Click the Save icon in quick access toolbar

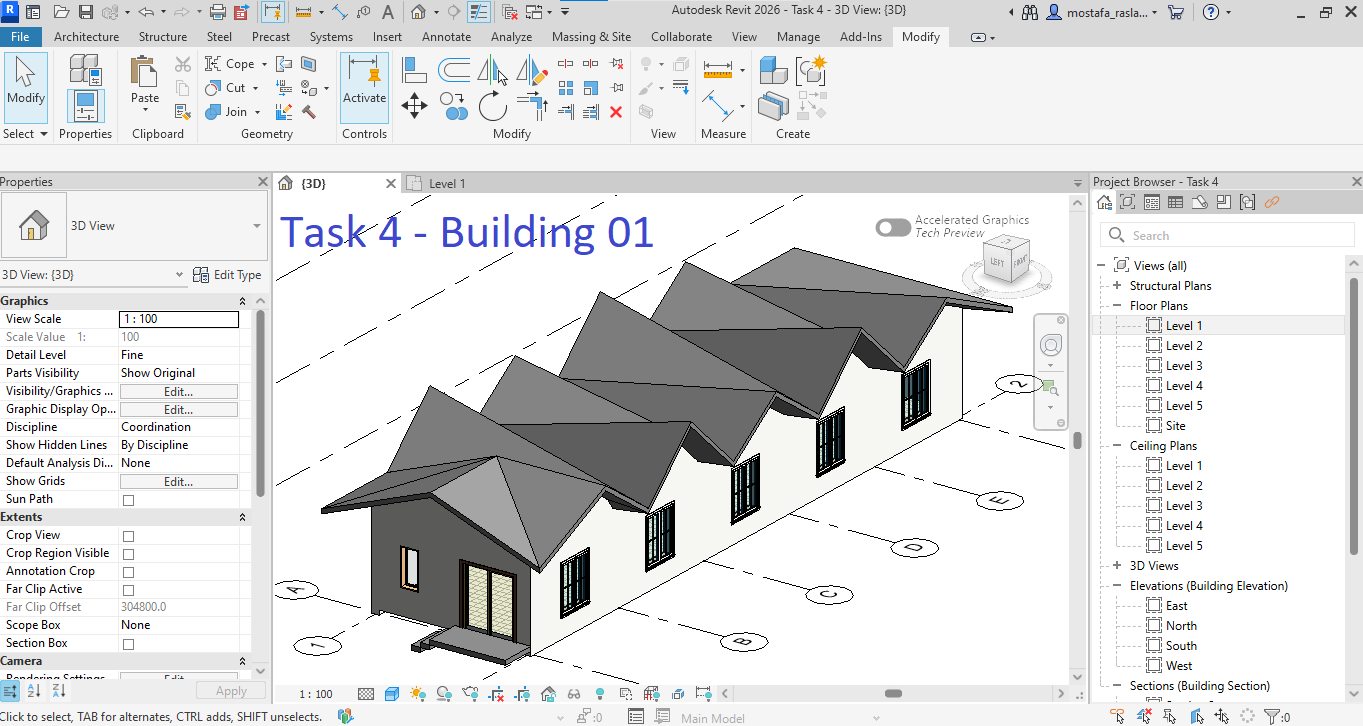(x=85, y=12)
